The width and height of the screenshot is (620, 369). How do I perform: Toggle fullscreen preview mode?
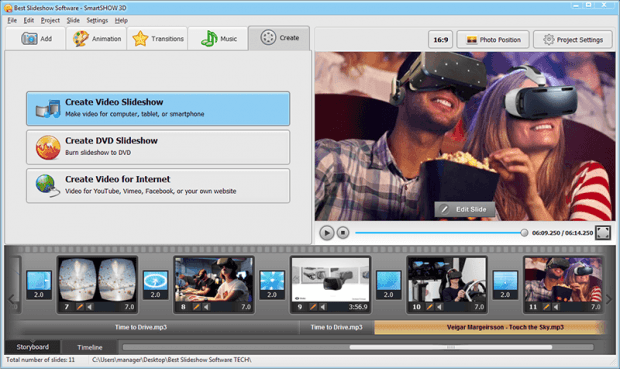603,233
